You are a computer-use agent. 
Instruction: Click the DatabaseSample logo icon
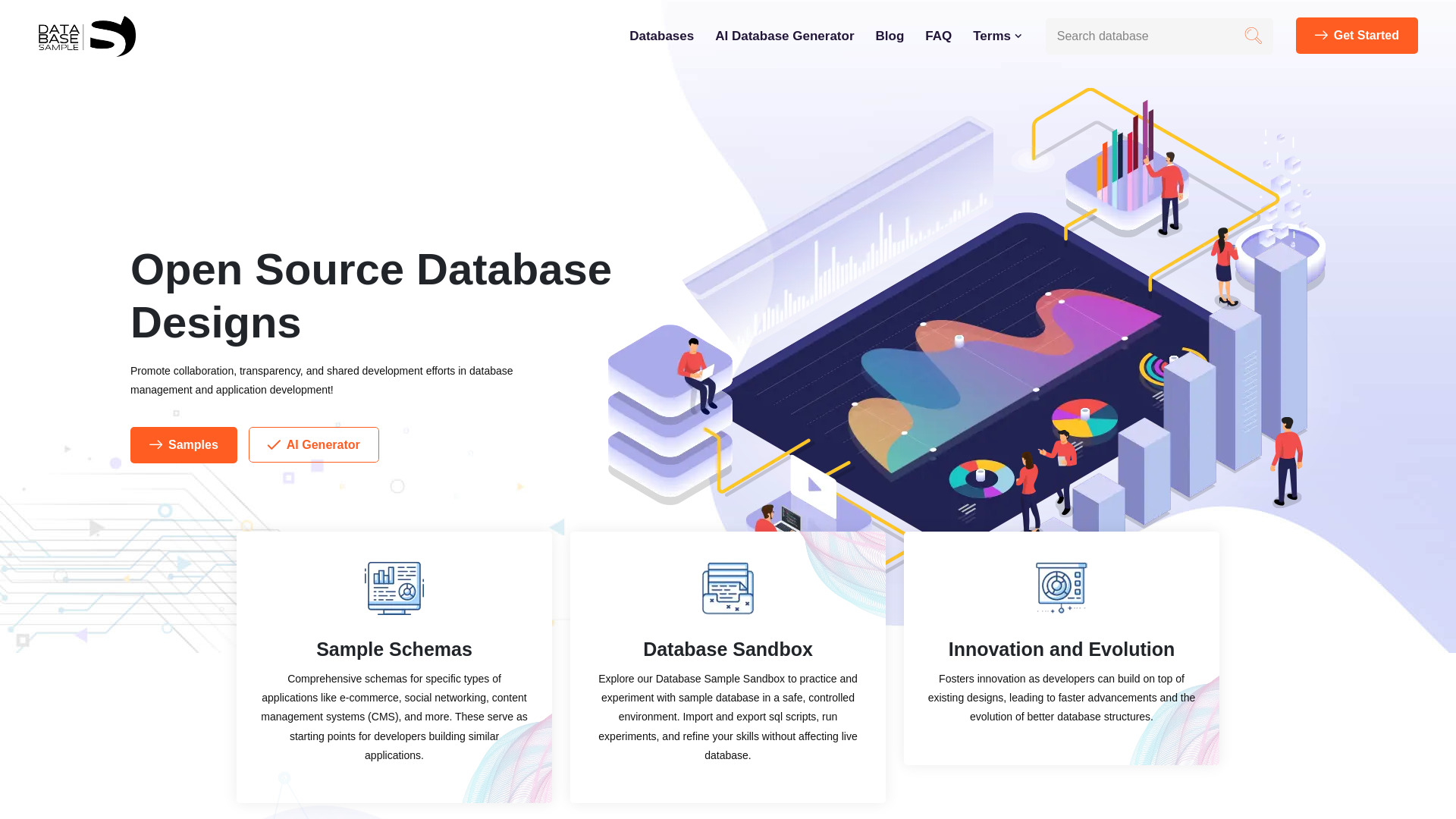coord(87,36)
